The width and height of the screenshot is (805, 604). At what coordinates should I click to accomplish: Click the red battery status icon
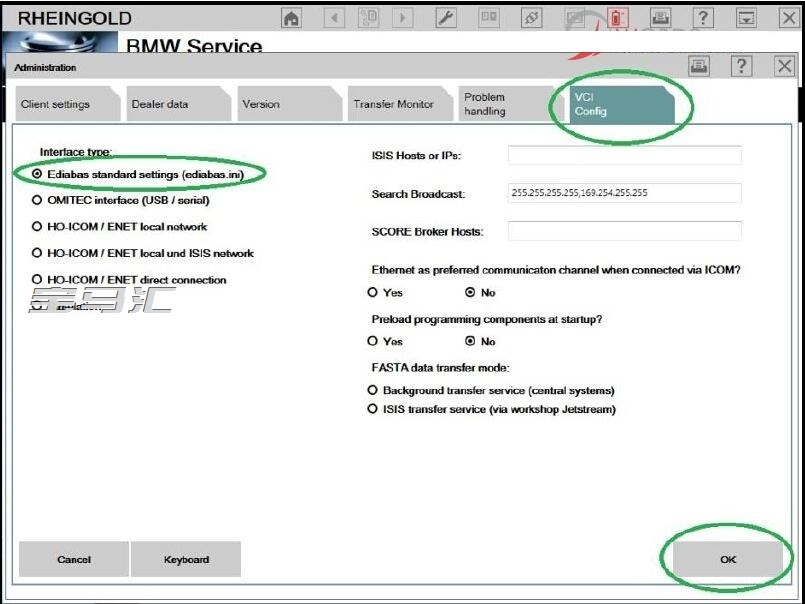(617, 18)
